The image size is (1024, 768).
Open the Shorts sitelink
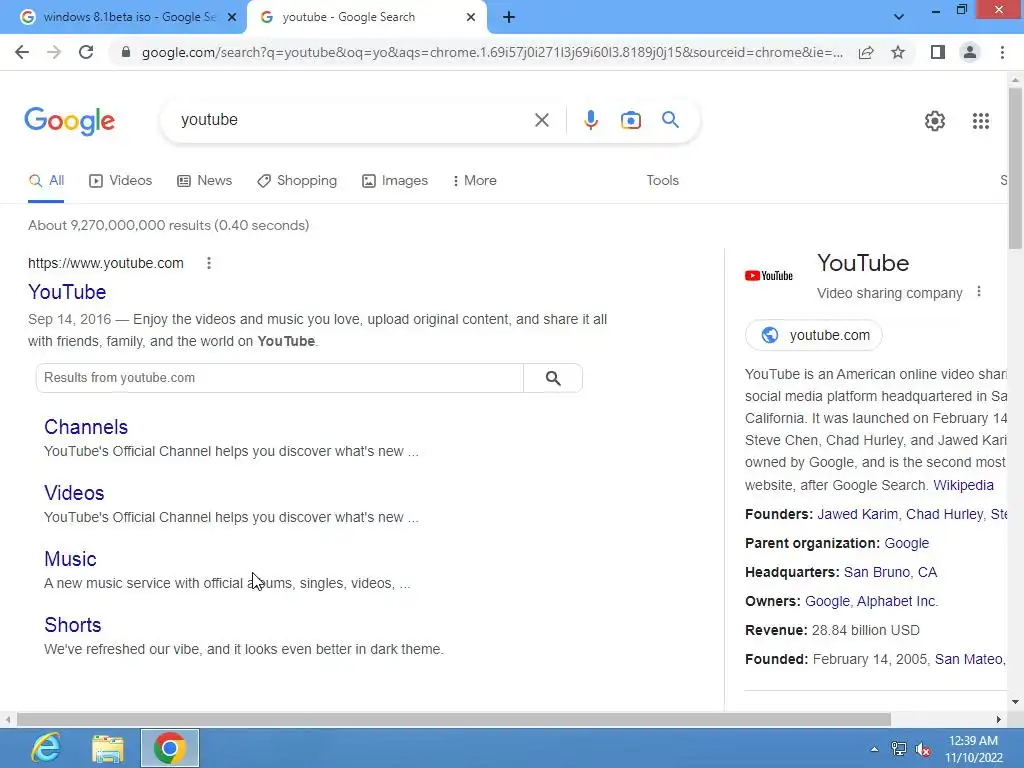point(72,625)
